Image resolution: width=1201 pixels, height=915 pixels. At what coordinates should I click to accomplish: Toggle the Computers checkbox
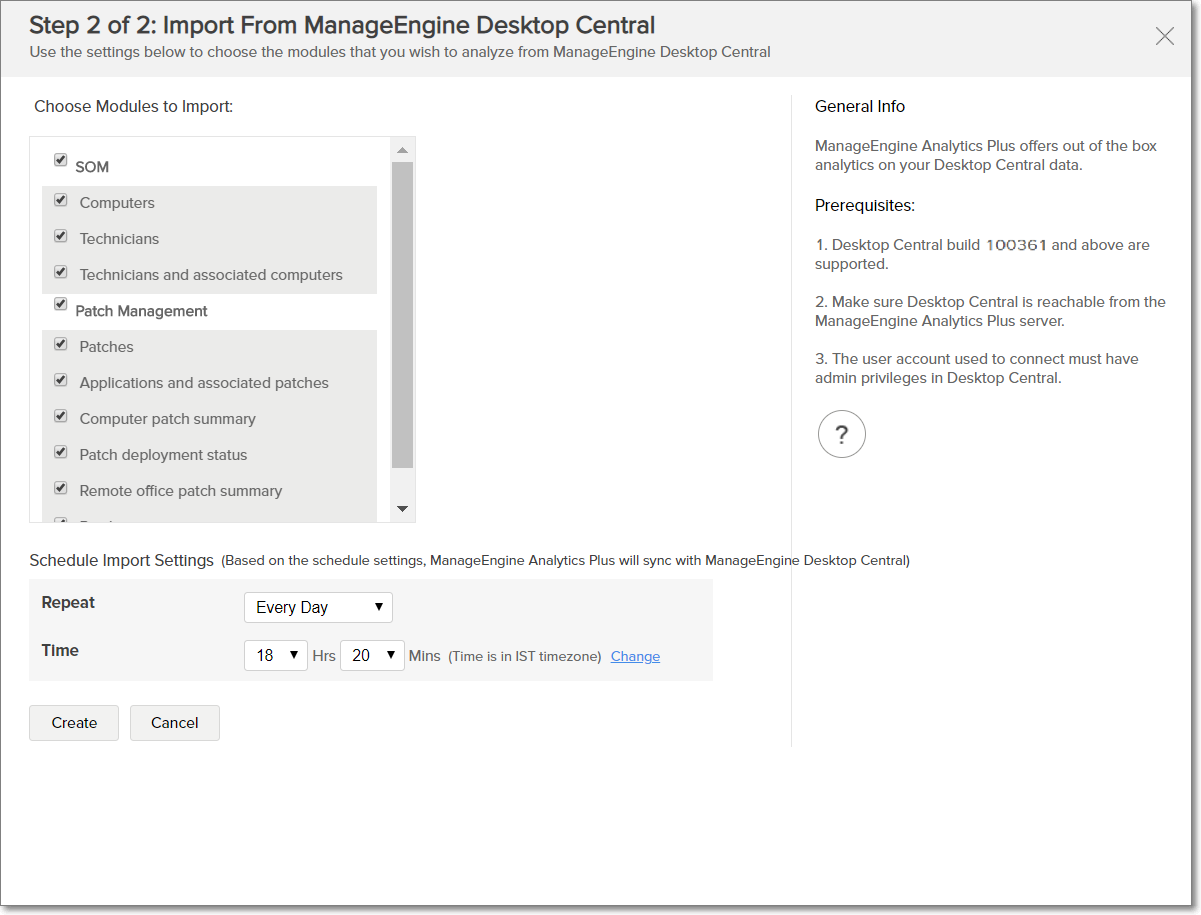[x=61, y=201]
